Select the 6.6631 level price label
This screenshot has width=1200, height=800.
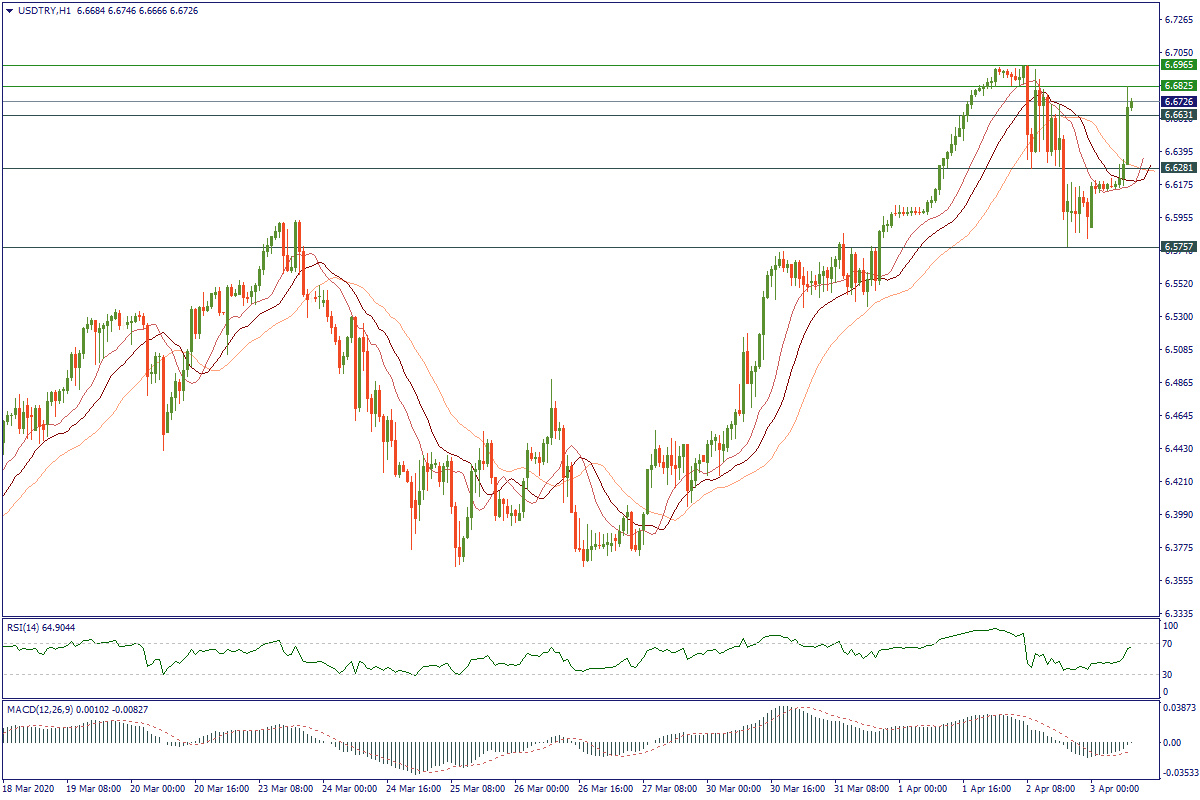[1178, 115]
